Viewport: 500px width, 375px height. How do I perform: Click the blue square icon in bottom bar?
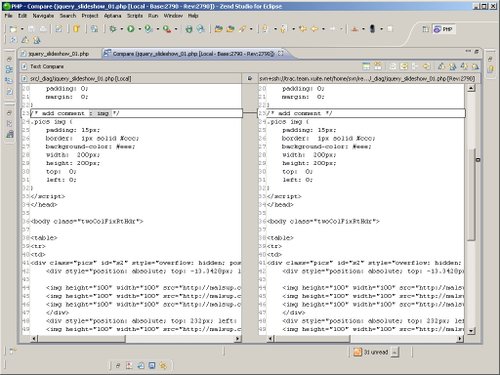click(x=152, y=366)
